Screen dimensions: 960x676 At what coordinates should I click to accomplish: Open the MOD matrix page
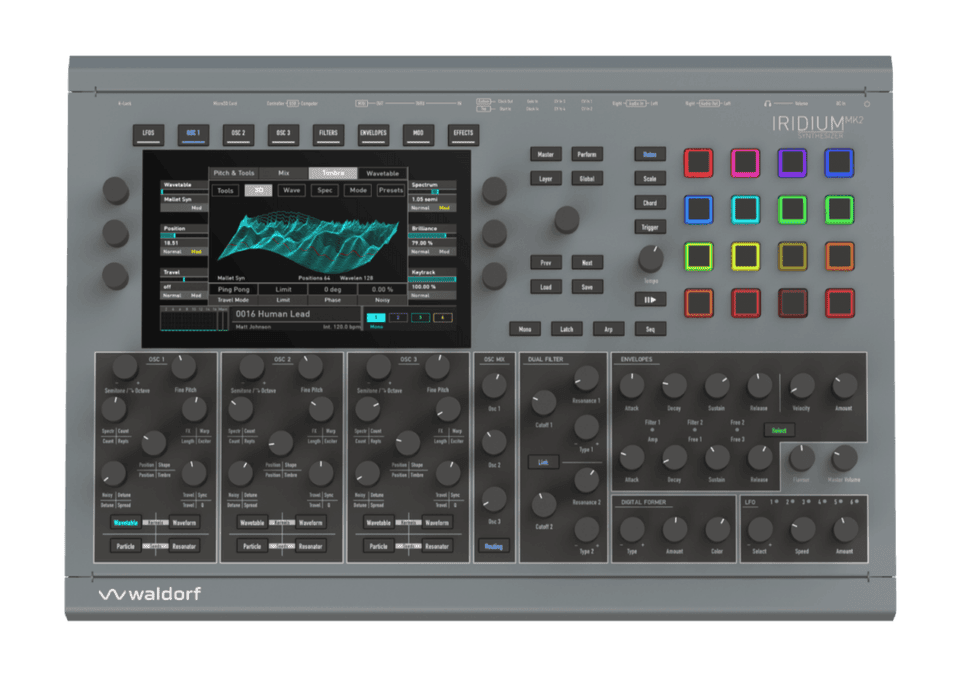click(x=418, y=134)
